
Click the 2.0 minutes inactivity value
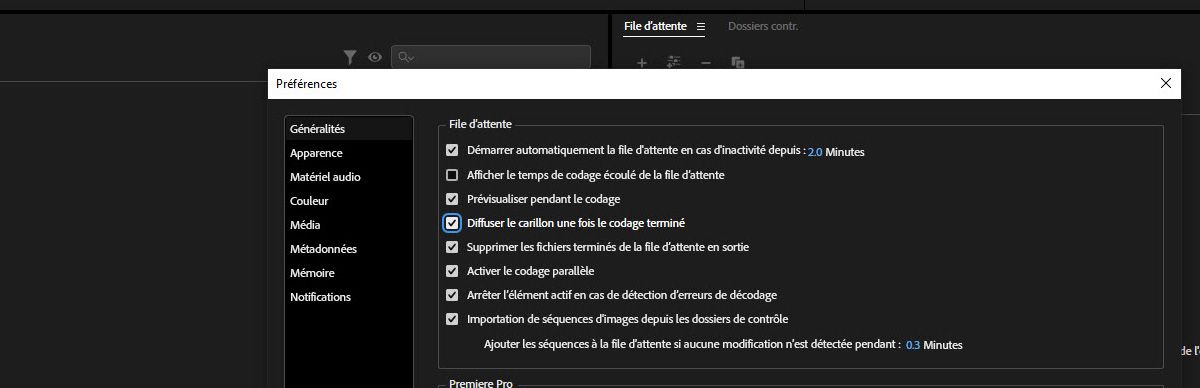(815, 152)
